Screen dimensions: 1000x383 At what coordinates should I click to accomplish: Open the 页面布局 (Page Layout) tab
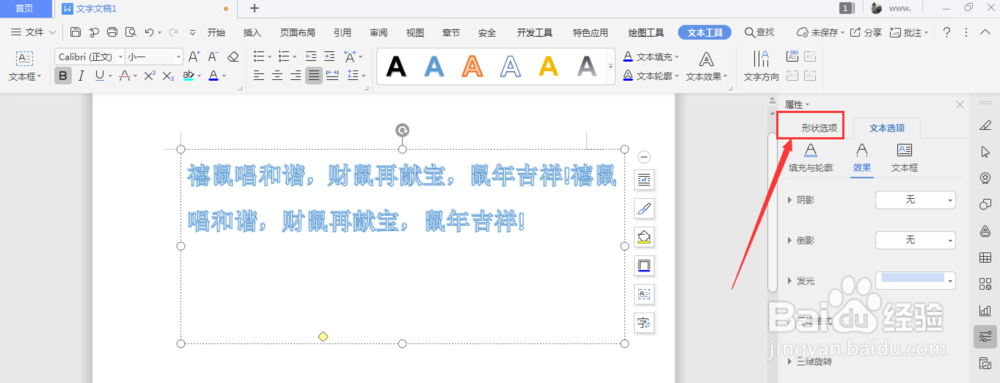(x=297, y=33)
